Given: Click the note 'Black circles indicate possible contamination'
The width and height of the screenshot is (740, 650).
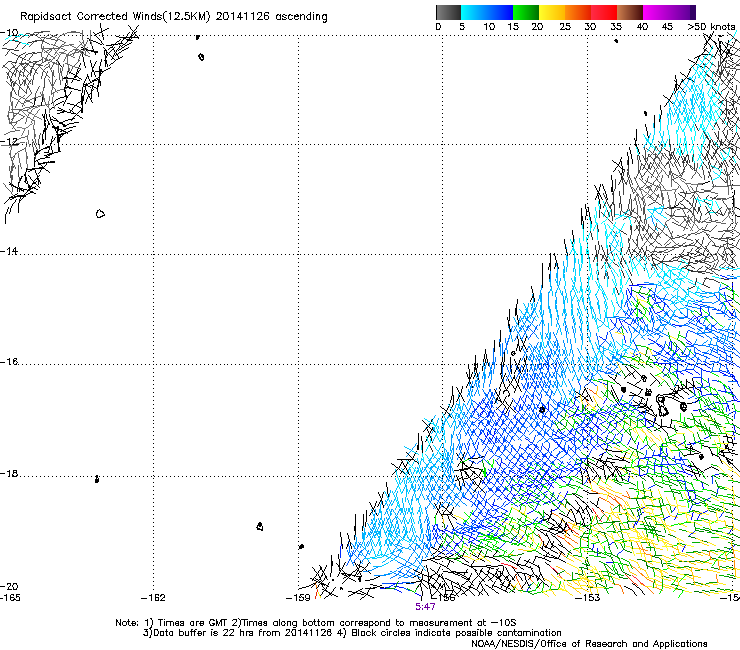Looking at the screenshot, I should (x=456, y=633).
